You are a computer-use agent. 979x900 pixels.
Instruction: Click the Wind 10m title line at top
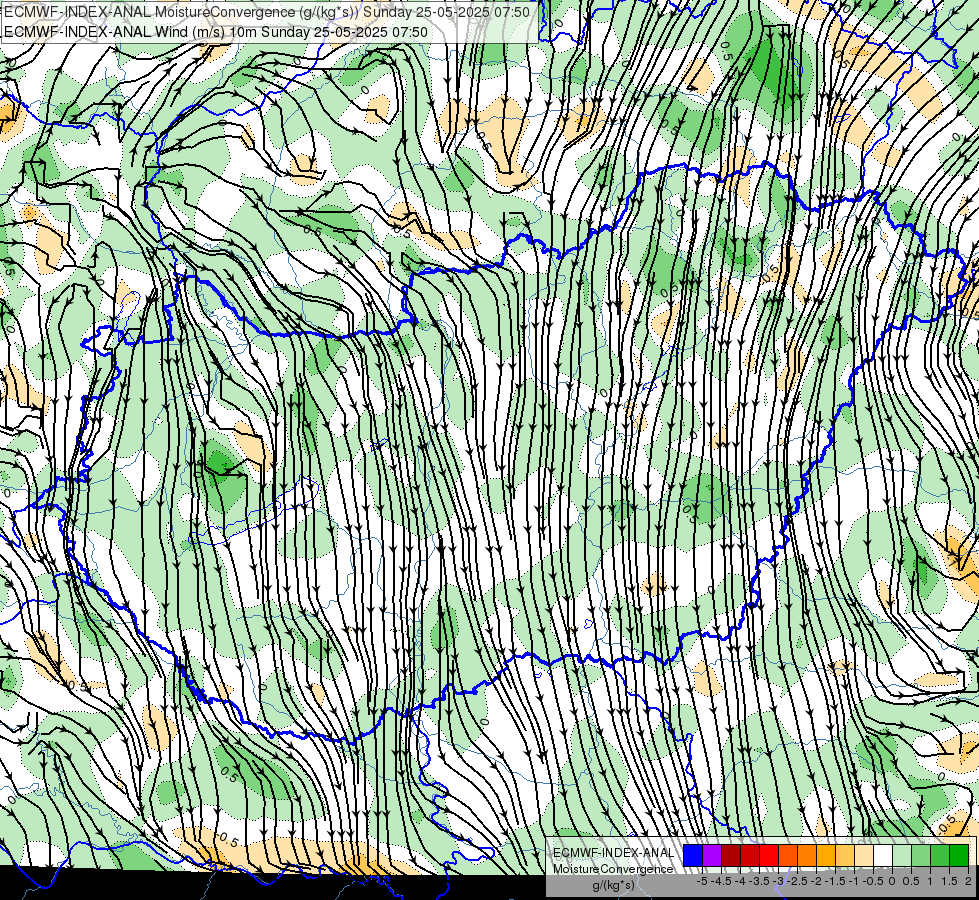(216, 31)
